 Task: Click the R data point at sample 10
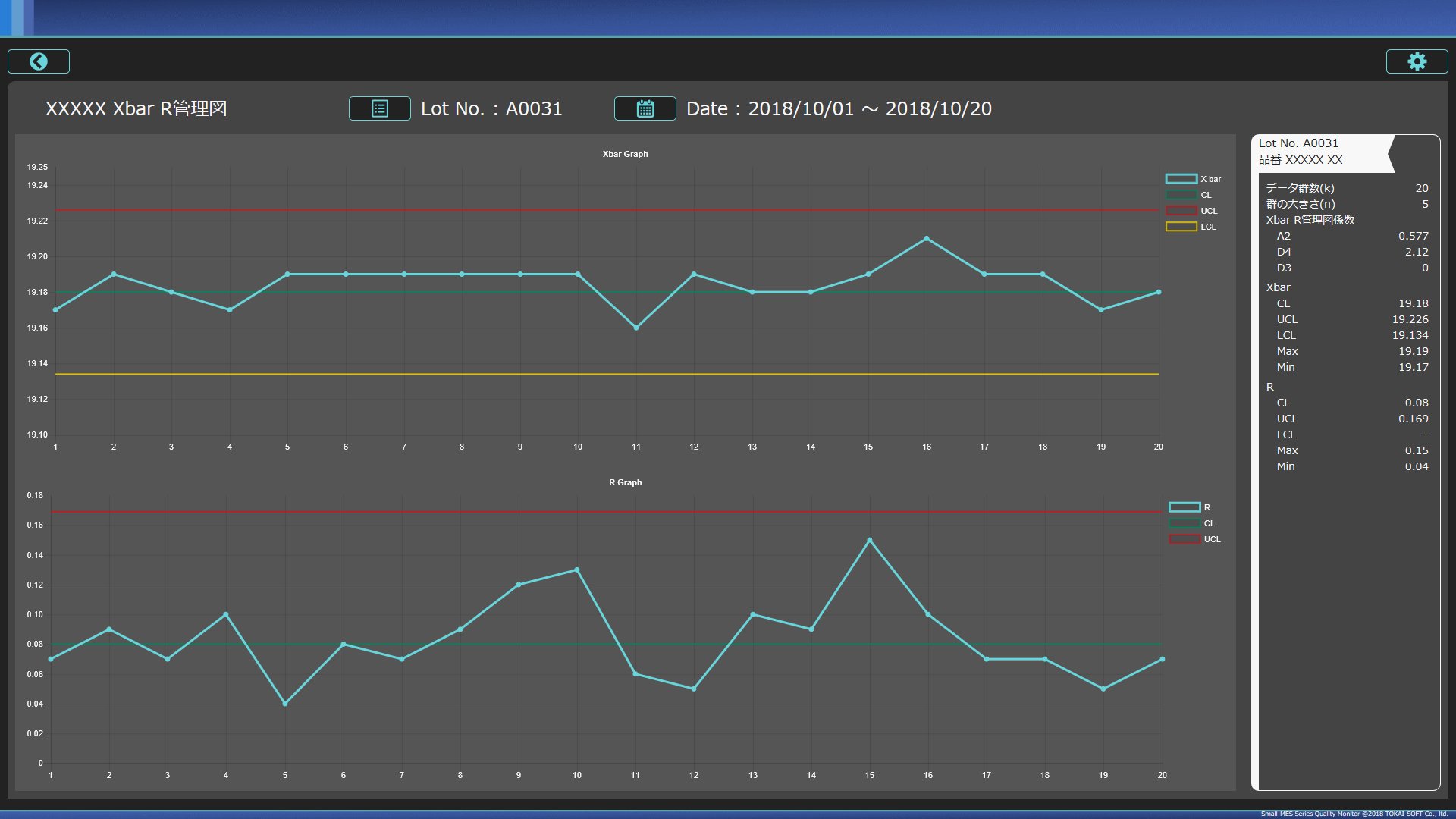point(577,570)
